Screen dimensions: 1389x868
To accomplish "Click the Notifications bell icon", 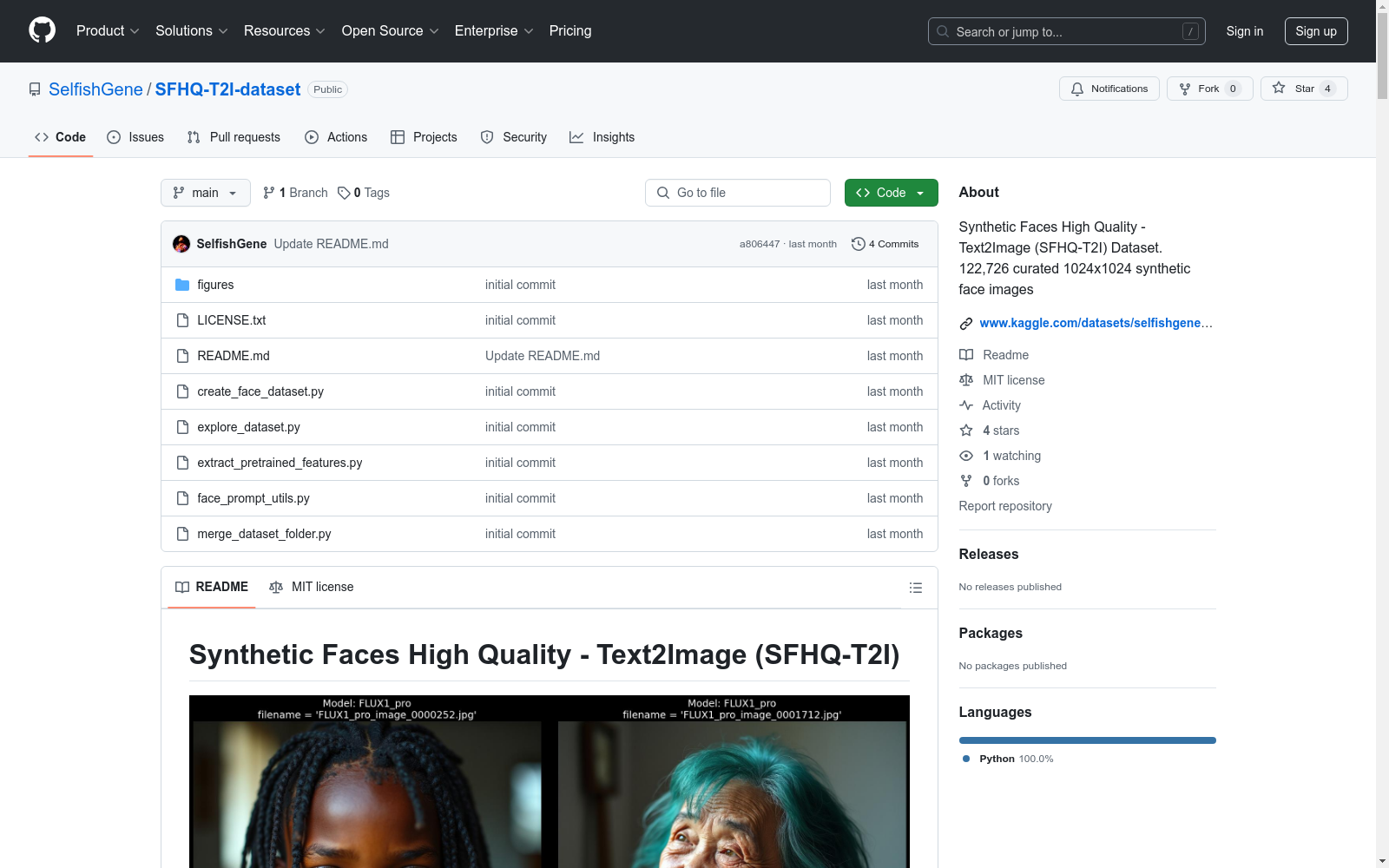I will (1077, 89).
